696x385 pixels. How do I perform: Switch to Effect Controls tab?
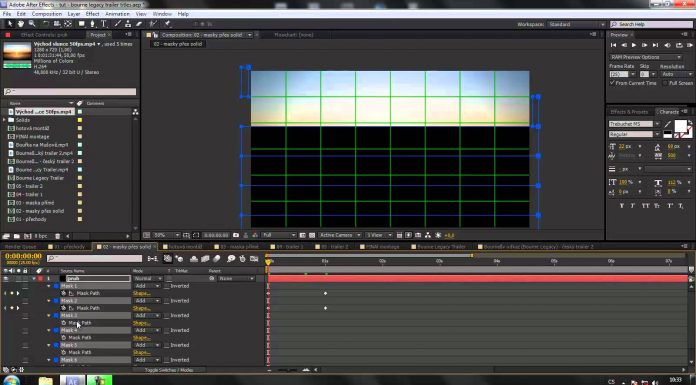click(44, 35)
